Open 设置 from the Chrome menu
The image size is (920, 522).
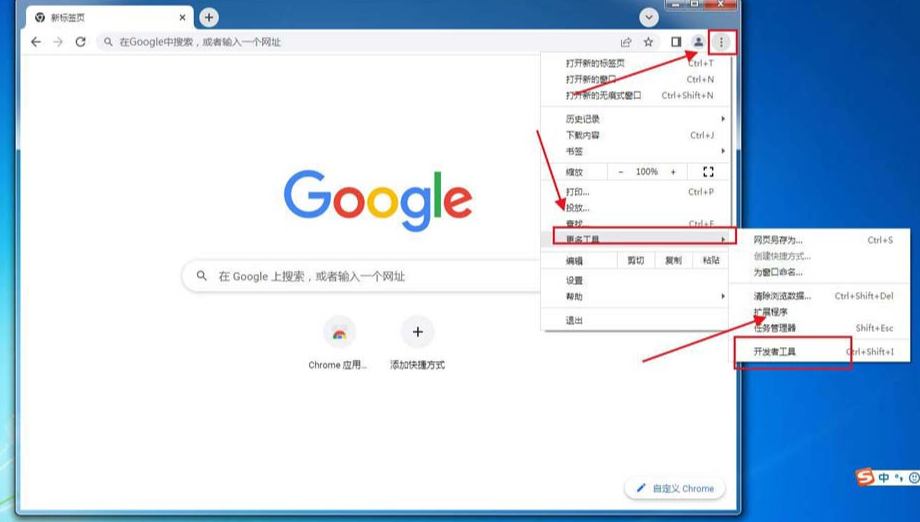pos(637,280)
